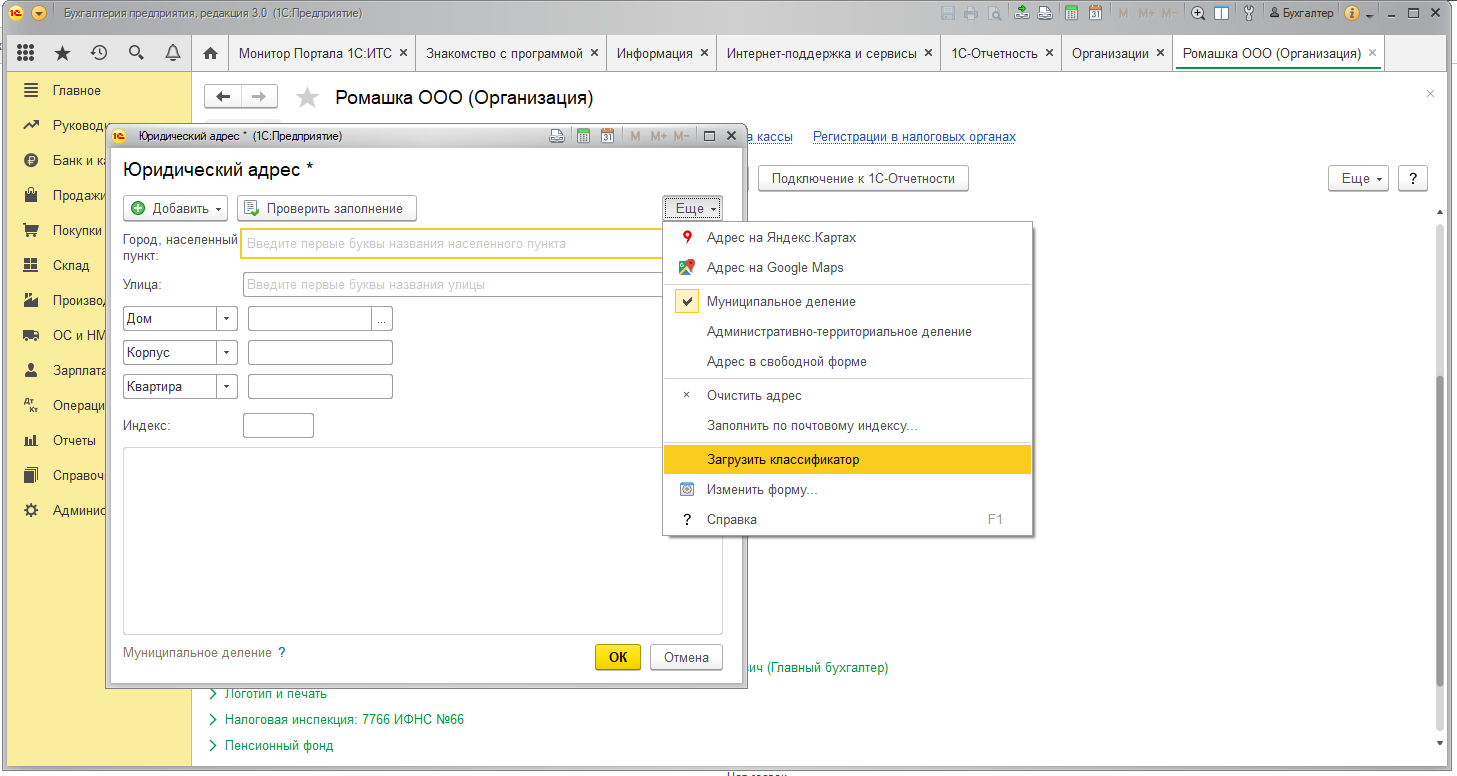Select Муниципальное деление checked option

[848, 301]
